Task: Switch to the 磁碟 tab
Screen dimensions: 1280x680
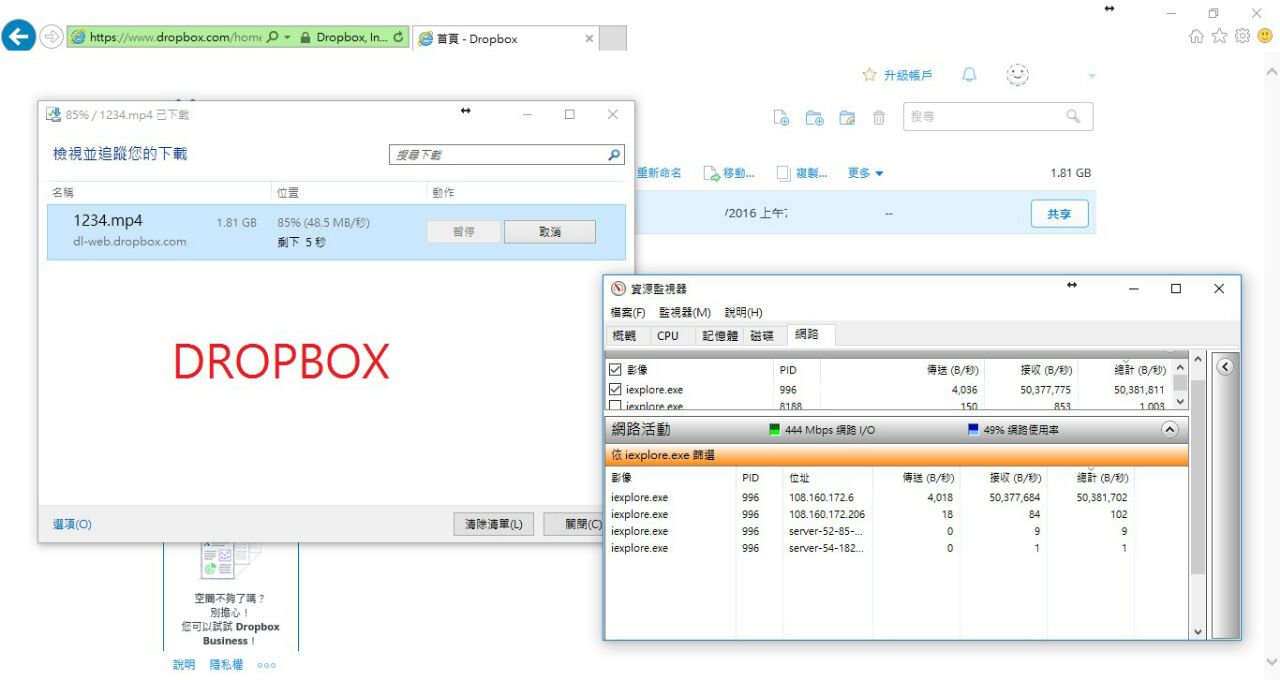Action: click(762, 336)
